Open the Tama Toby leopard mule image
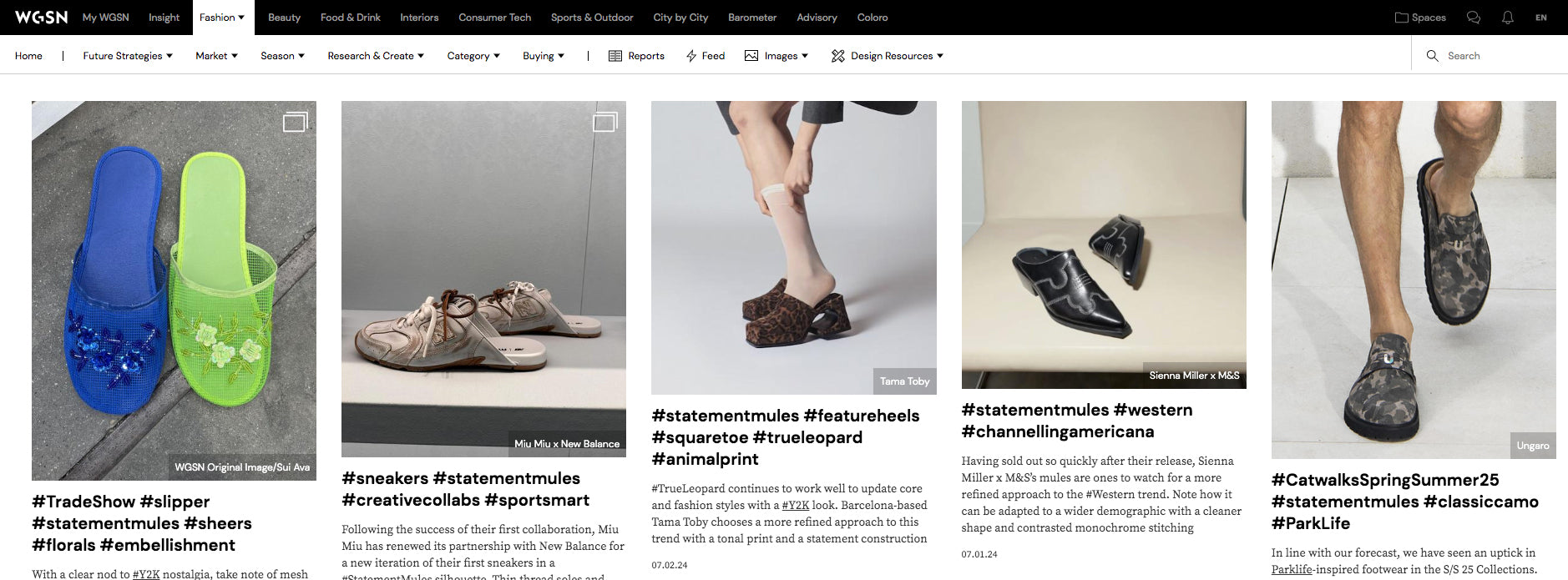This screenshot has width=1568, height=580. coord(793,247)
